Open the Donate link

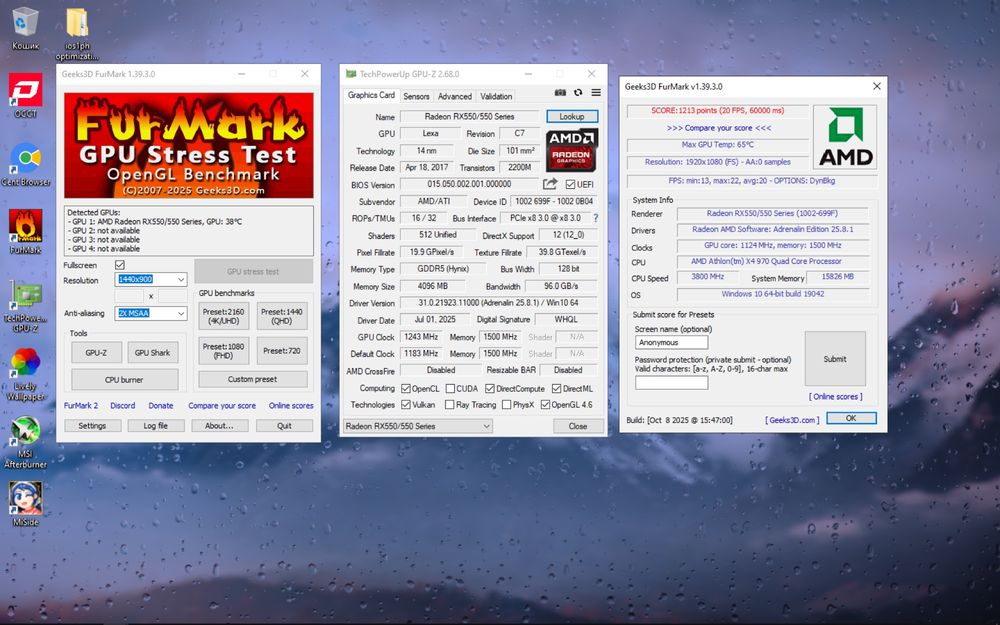[161, 406]
